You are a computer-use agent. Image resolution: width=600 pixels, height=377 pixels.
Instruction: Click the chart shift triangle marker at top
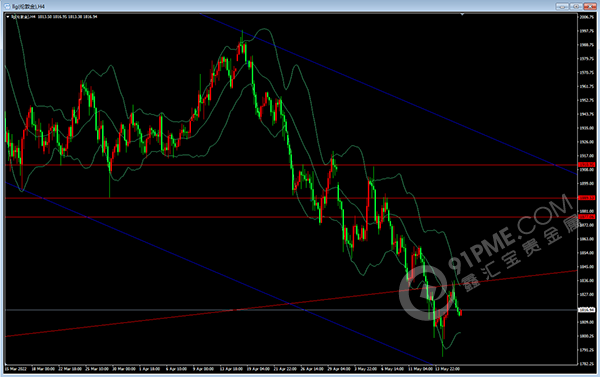[462, 15]
